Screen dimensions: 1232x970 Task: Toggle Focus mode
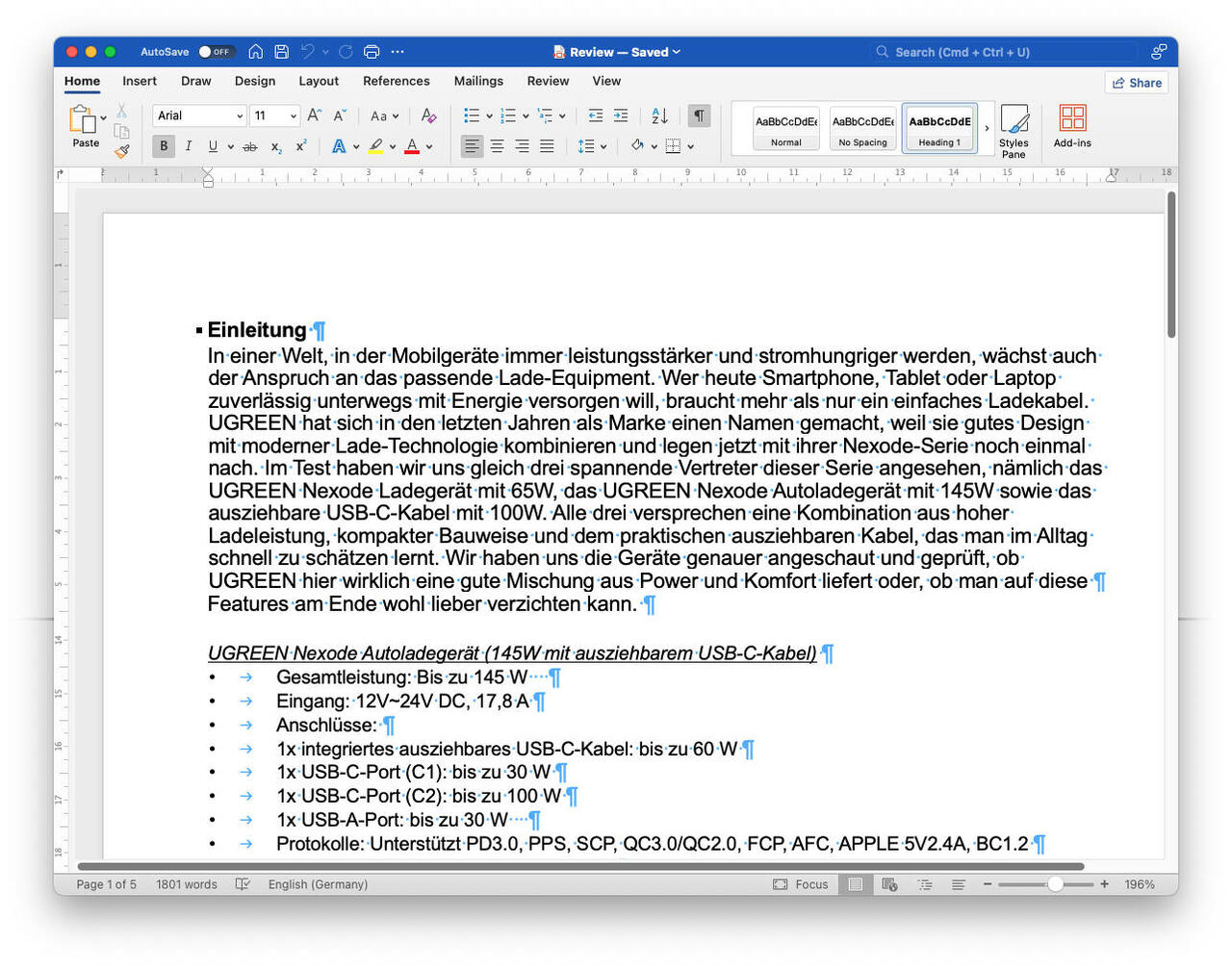click(800, 884)
